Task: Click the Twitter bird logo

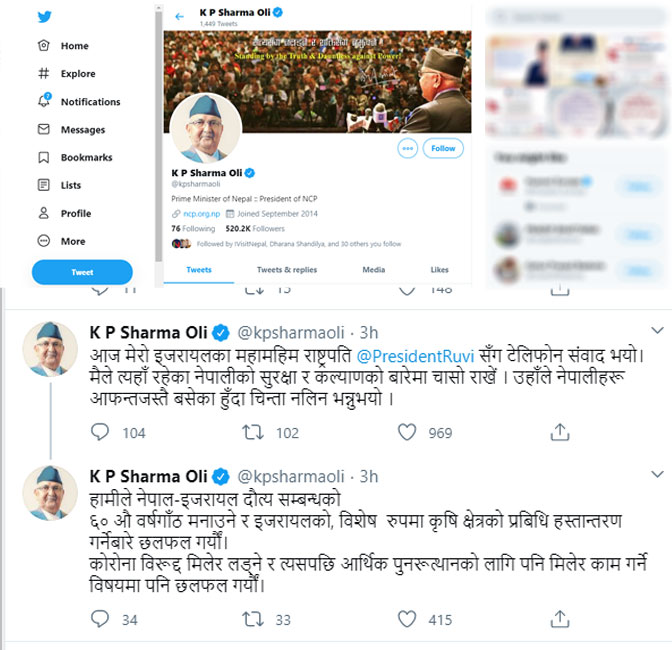Action: pyautogui.click(x=44, y=17)
